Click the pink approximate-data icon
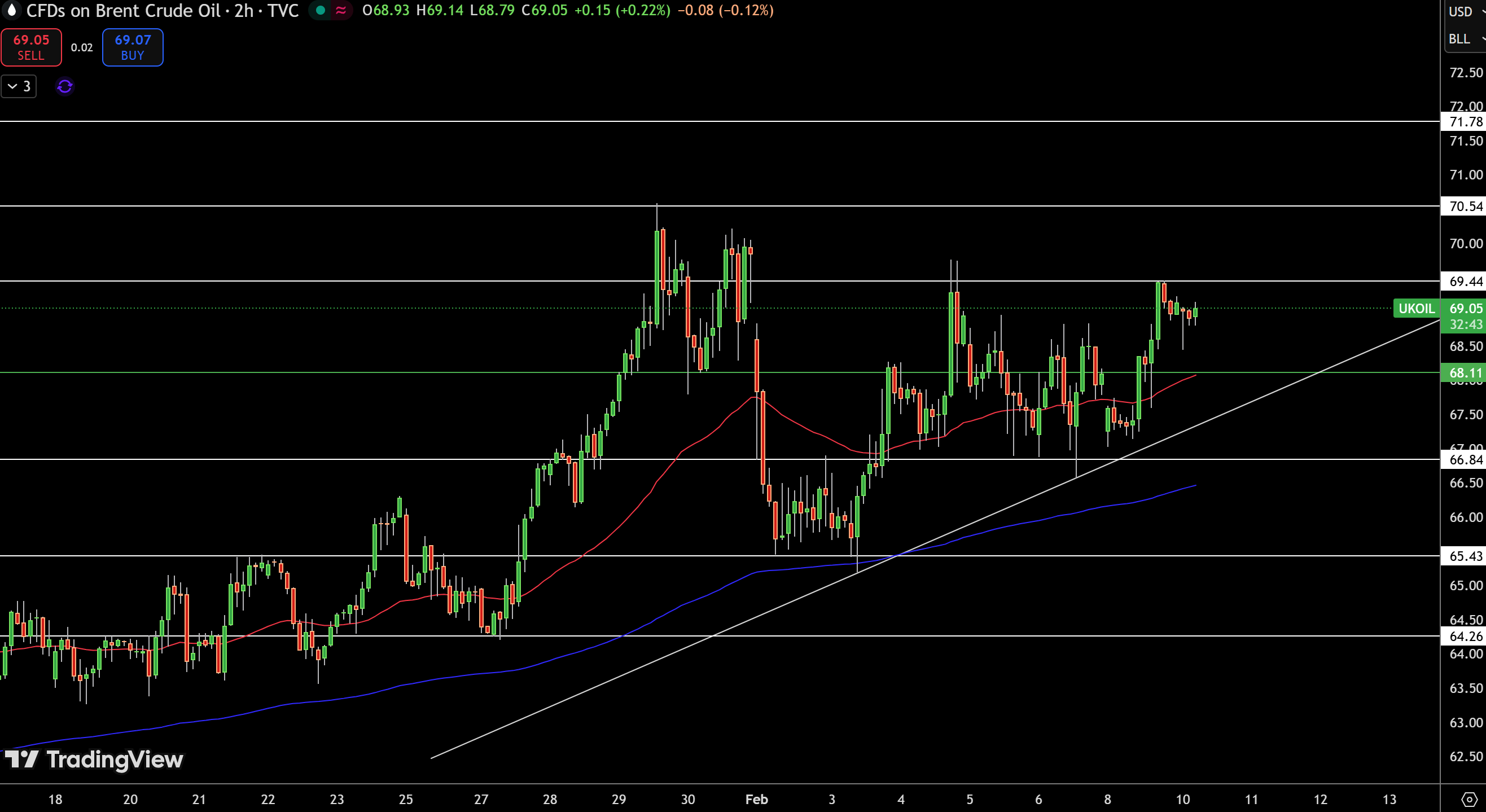The height and width of the screenshot is (812, 1486). [341, 10]
